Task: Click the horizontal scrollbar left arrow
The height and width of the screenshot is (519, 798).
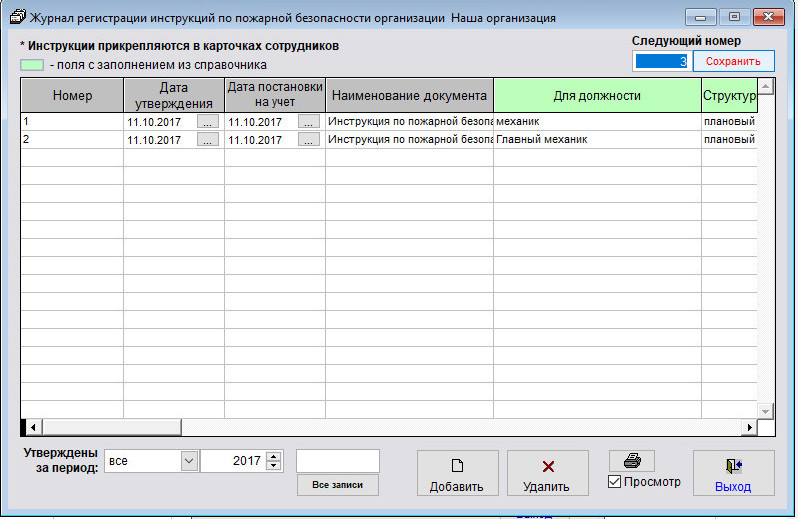Action: pos(33,427)
